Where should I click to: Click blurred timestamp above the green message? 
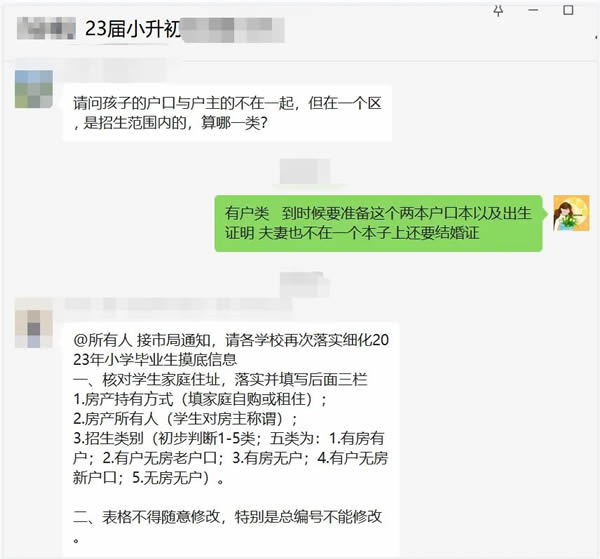pos(305,172)
